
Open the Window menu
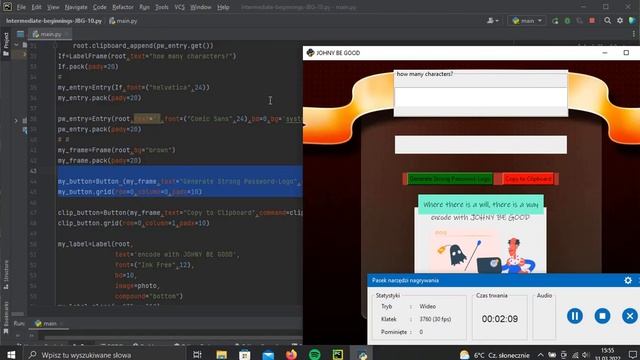tap(201, 7)
